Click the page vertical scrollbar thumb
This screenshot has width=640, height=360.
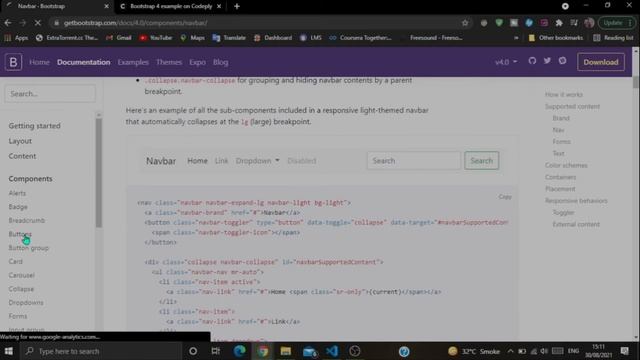tap(635, 81)
